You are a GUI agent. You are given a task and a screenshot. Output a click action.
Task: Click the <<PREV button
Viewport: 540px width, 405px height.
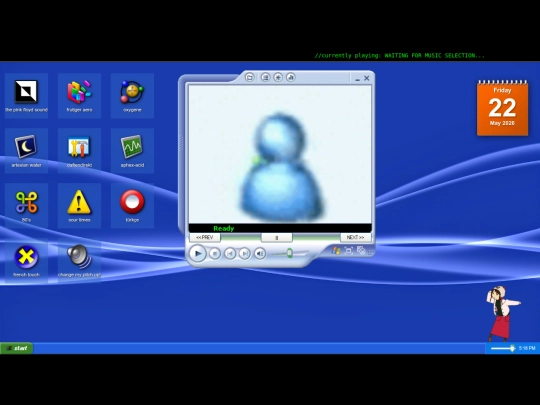click(205, 237)
